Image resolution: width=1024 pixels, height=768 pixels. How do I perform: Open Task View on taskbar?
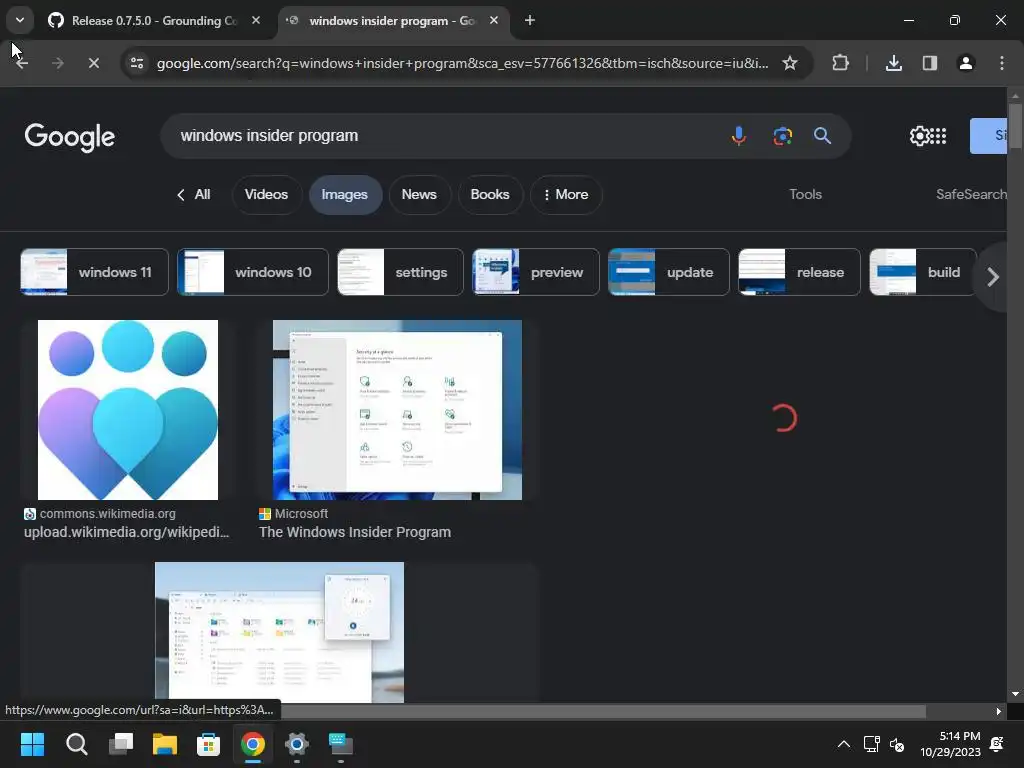tap(121, 744)
